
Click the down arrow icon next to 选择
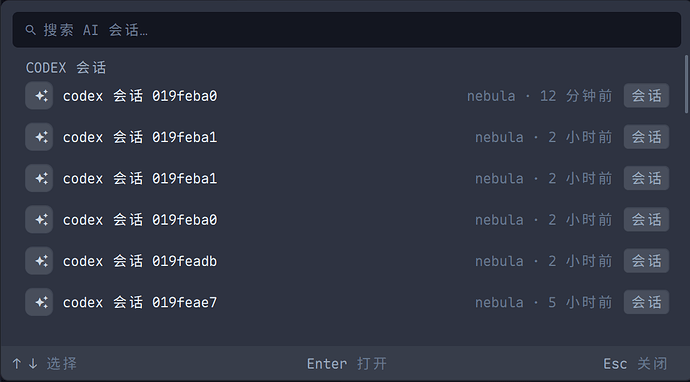[33, 364]
